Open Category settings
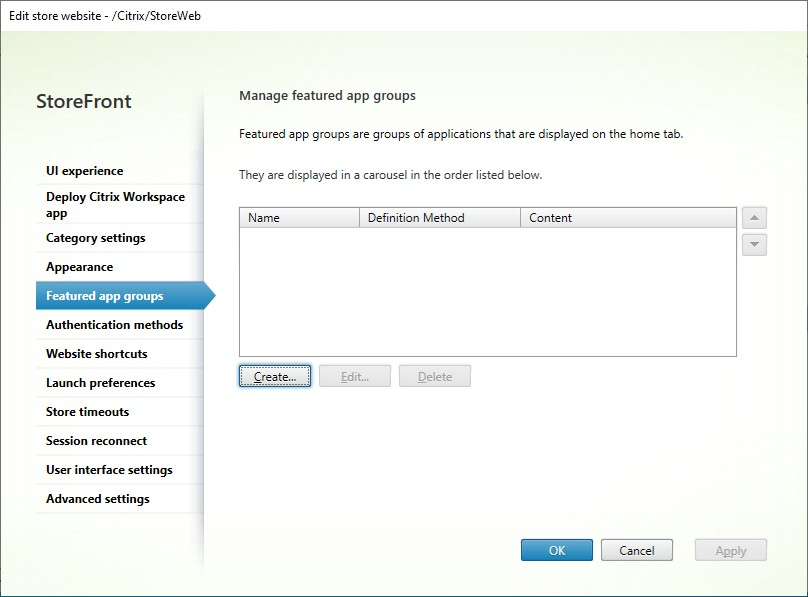The image size is (808, 597). (95, 237)
